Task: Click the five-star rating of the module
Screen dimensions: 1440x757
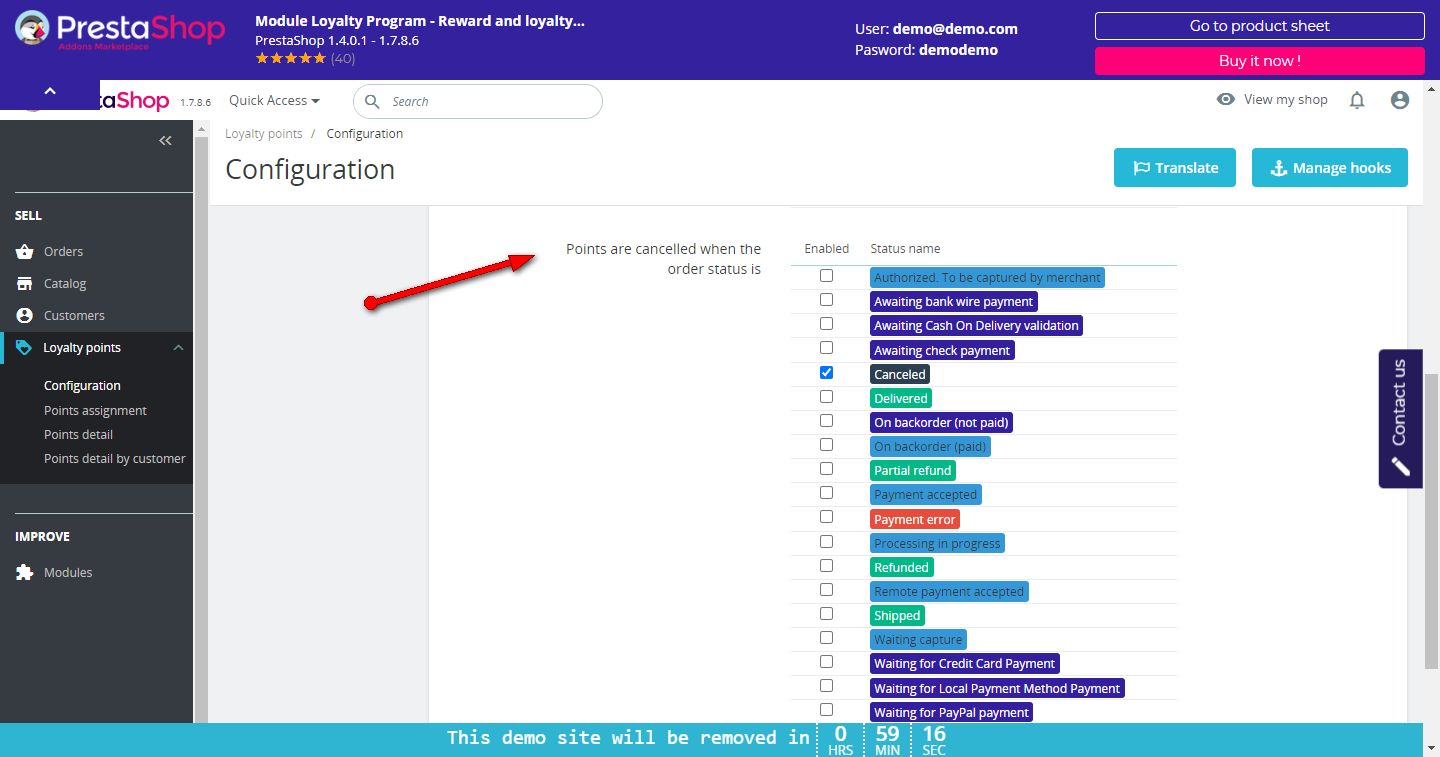Action: coord(291,58)
